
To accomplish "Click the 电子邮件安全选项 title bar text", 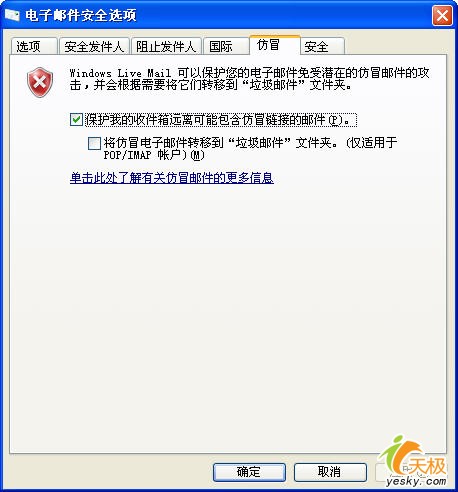I will (81, 15).
